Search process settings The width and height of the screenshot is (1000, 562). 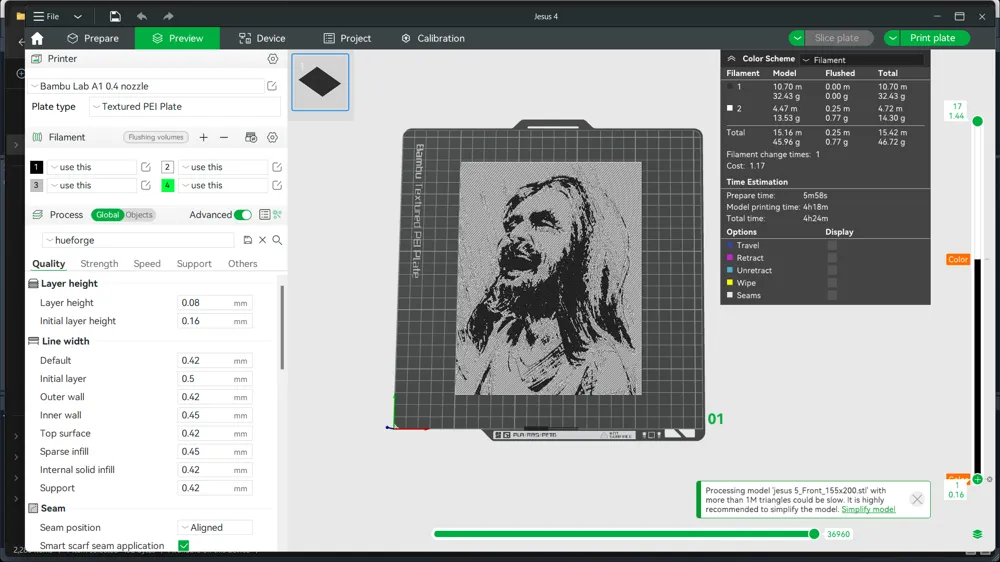click(277, 240)
